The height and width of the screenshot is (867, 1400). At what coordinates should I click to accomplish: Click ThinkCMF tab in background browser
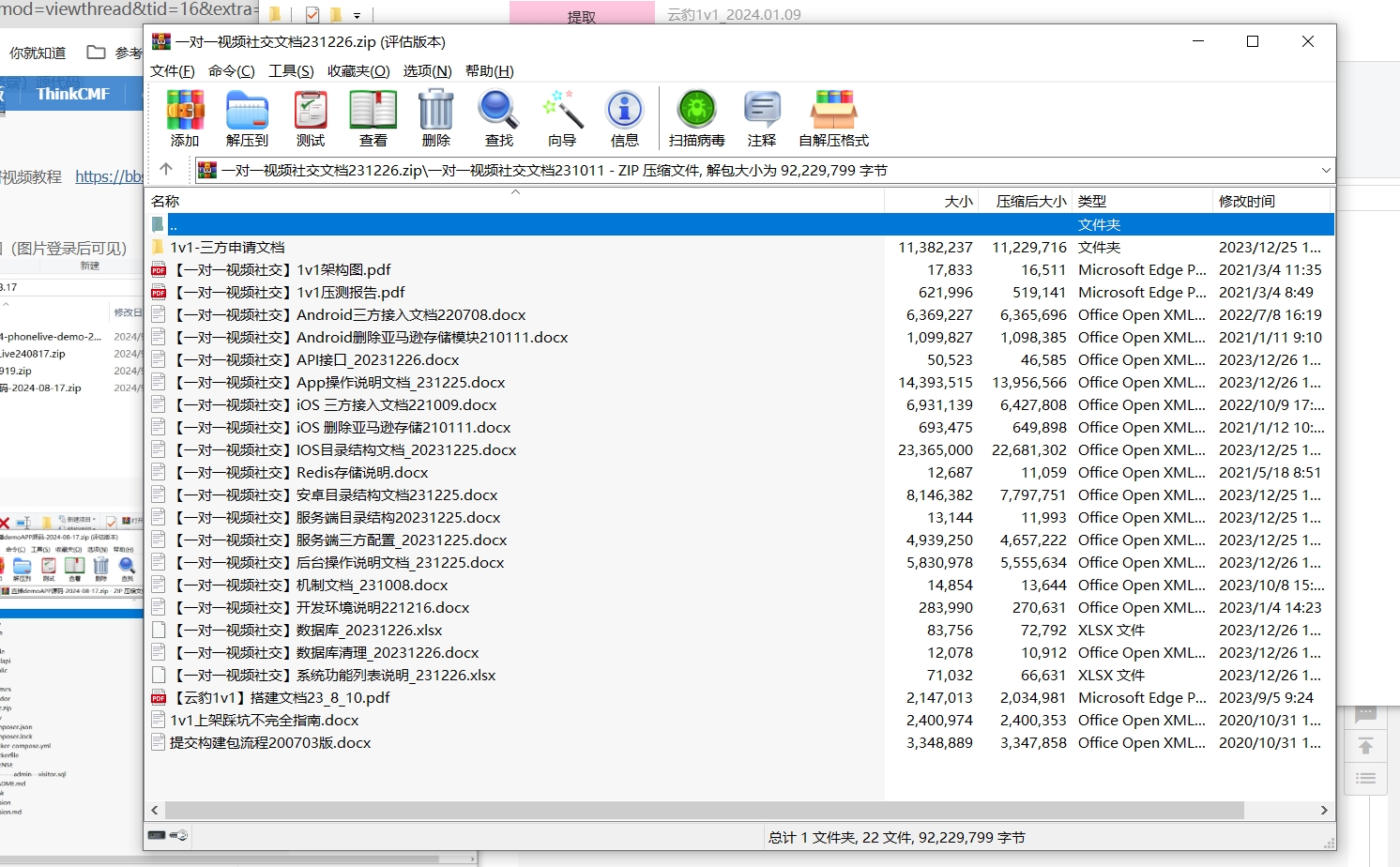pyautogui.click(x=73, y=94)
